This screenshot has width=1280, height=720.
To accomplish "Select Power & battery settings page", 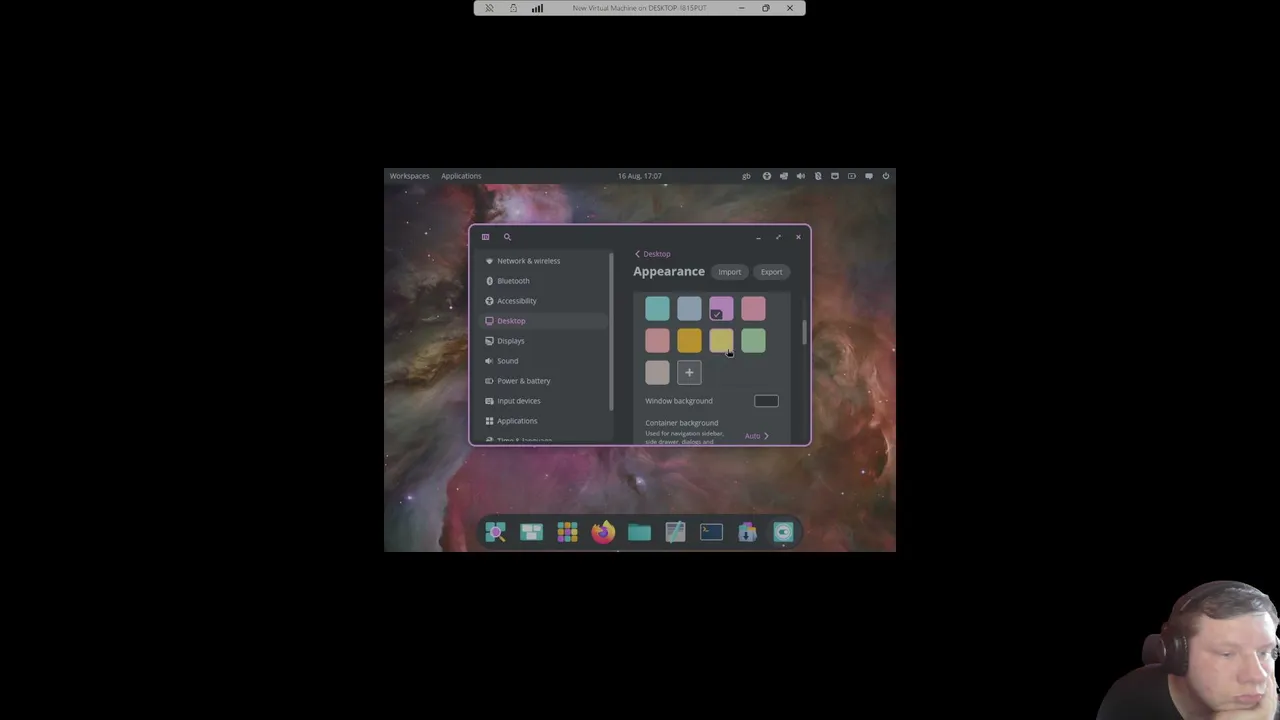I will tap(543, 381).
